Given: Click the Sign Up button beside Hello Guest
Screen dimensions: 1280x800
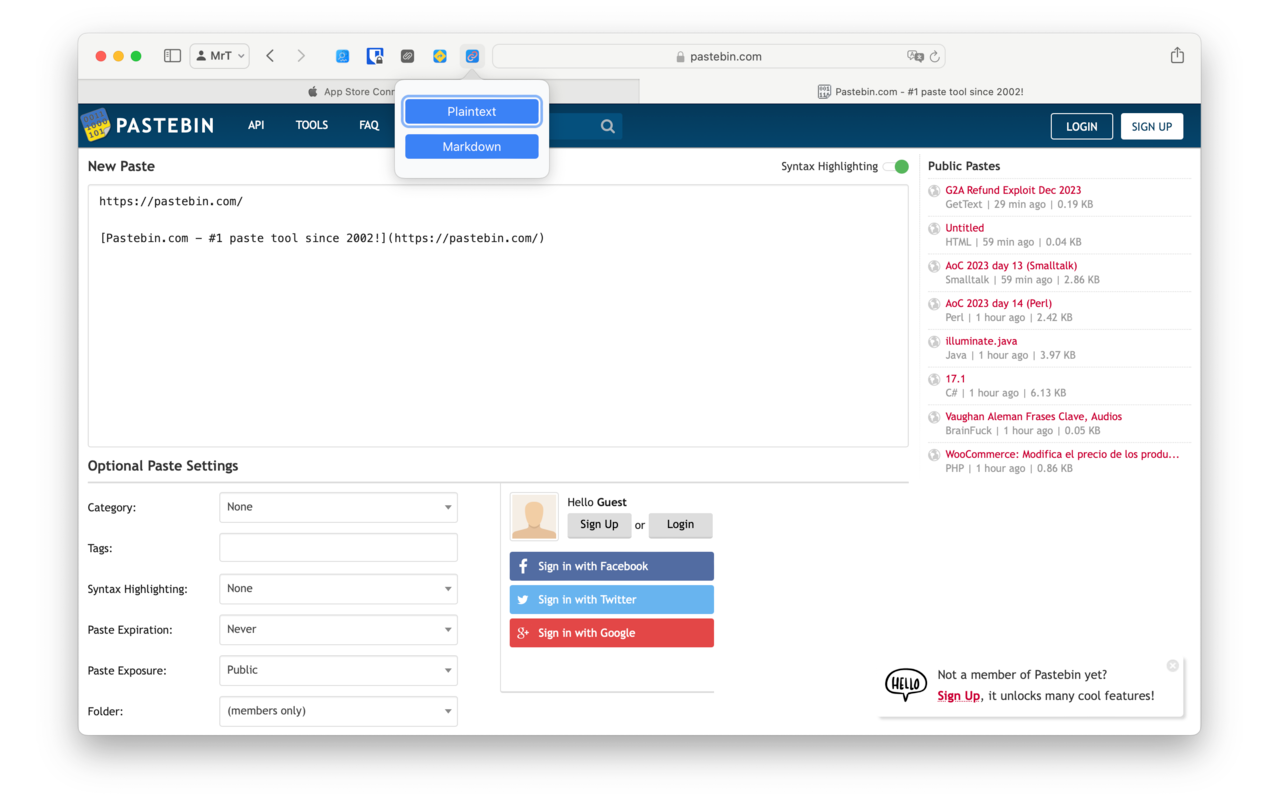Looking at the screenshot, I should coord(599,524).
